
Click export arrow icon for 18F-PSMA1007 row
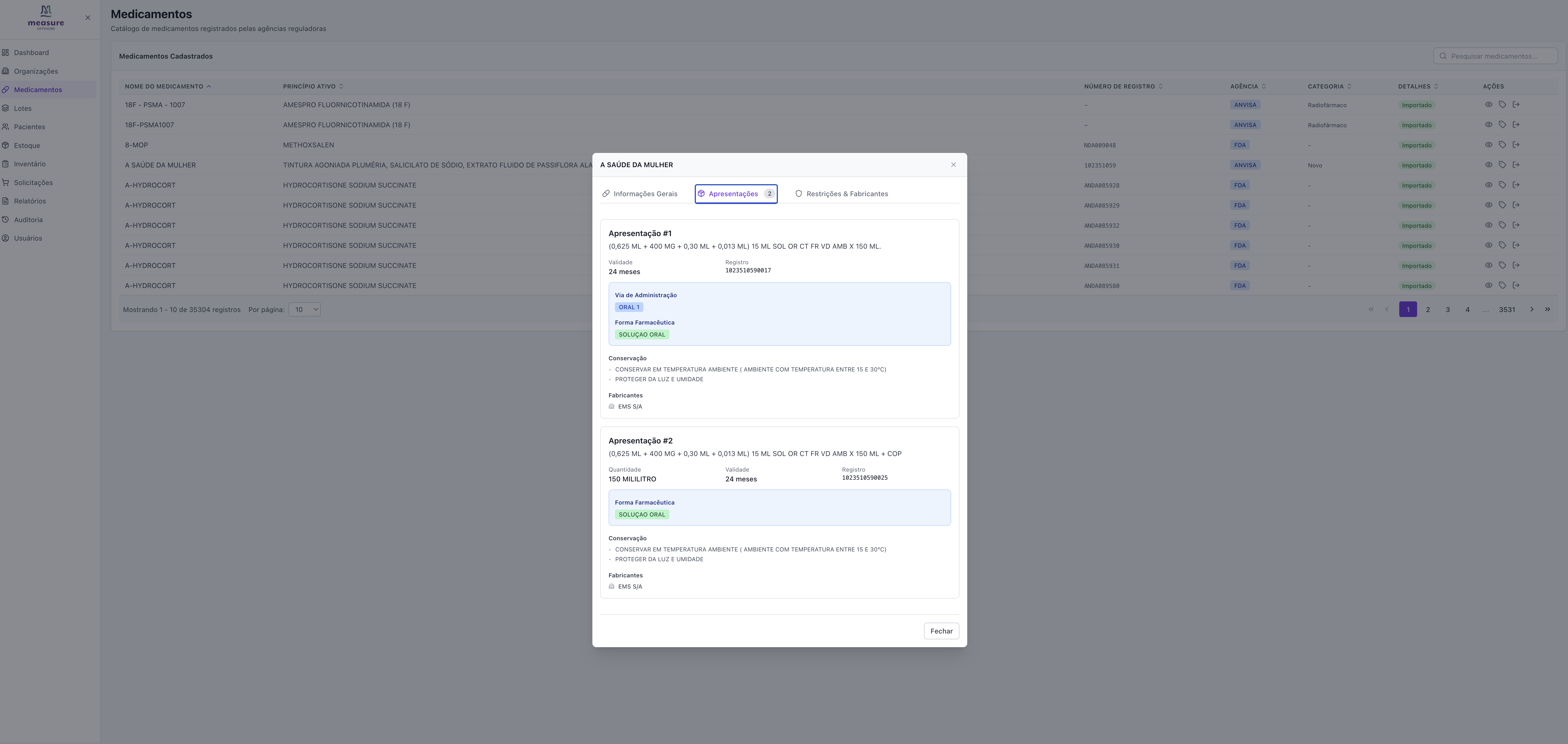click(x=1516, y=125)
